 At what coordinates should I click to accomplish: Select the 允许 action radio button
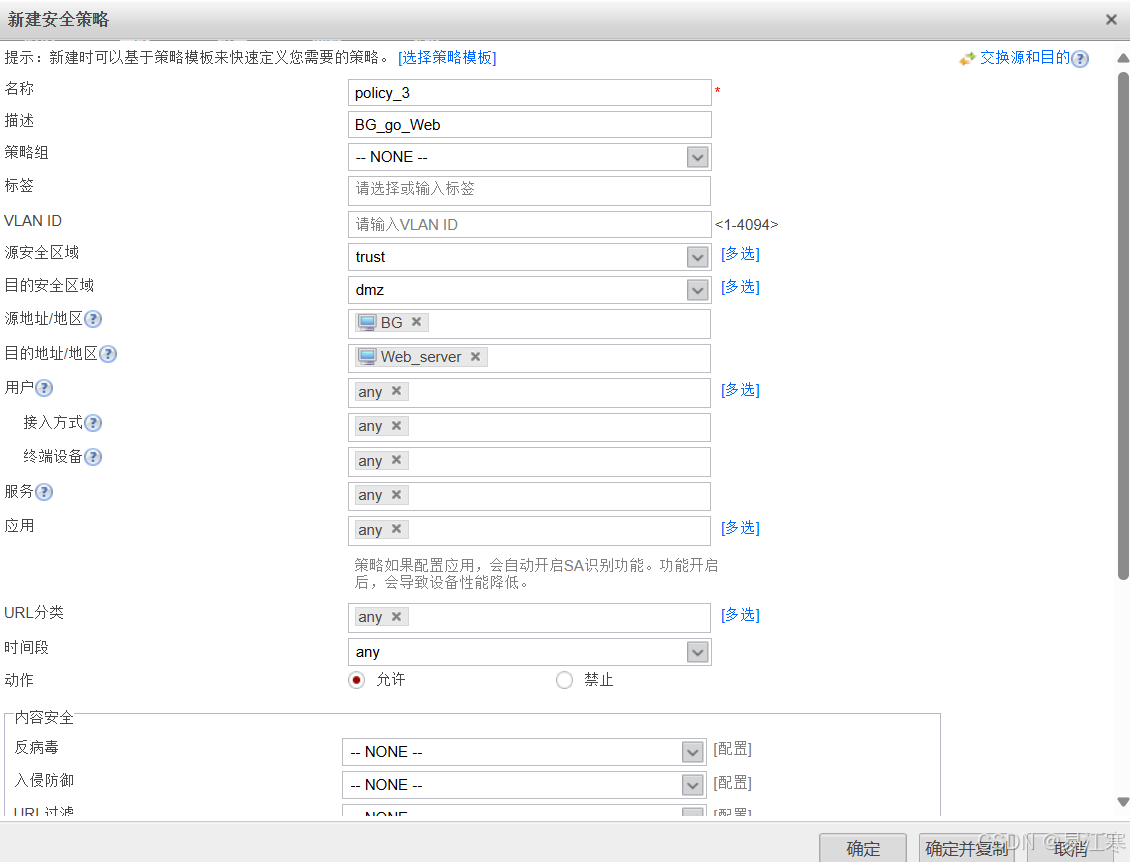coord(356,680)
